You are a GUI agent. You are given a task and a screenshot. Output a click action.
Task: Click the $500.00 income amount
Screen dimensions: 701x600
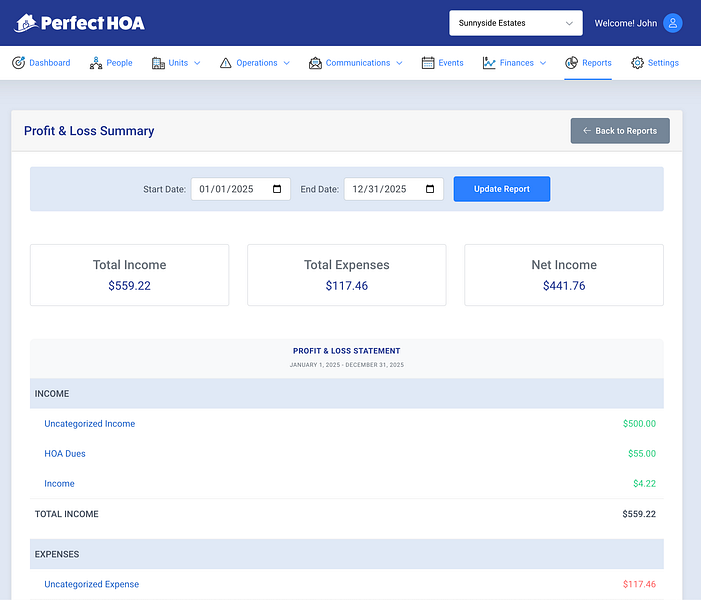639,423
